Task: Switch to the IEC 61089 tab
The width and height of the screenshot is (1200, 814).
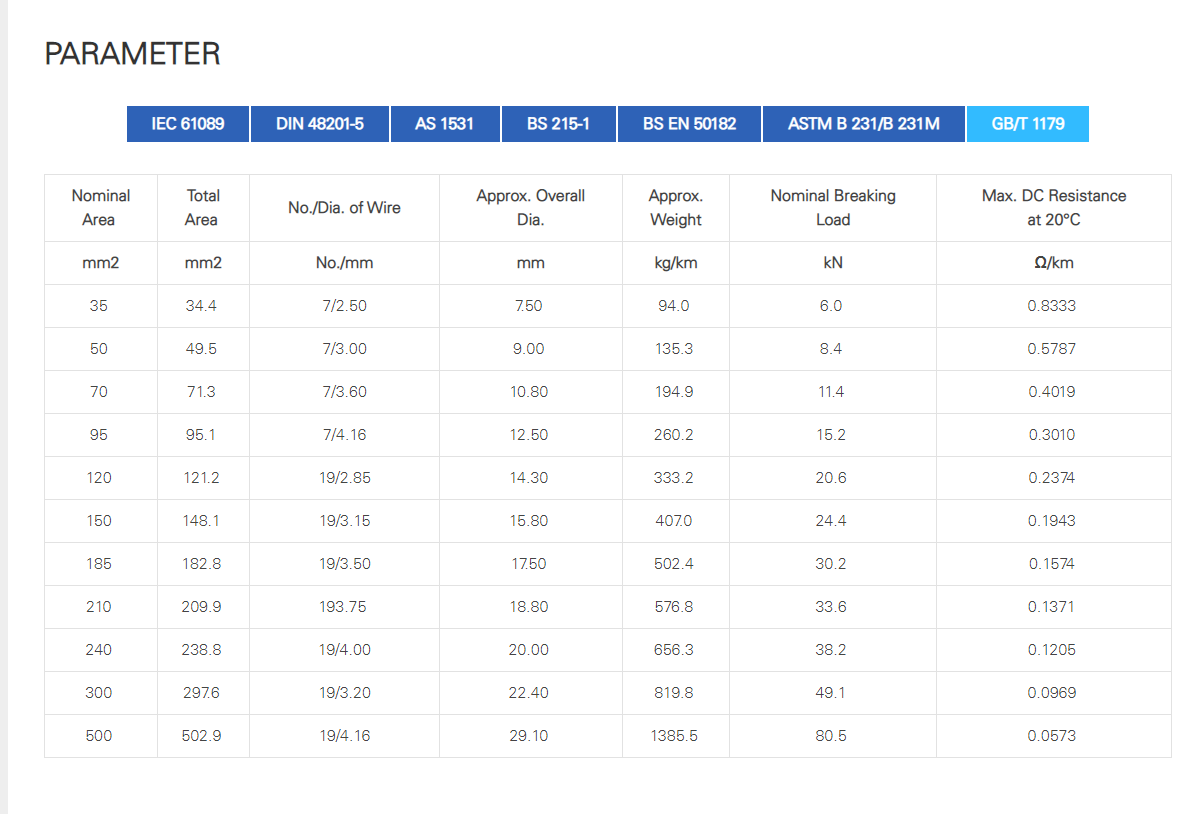Action: click(188, 124)
